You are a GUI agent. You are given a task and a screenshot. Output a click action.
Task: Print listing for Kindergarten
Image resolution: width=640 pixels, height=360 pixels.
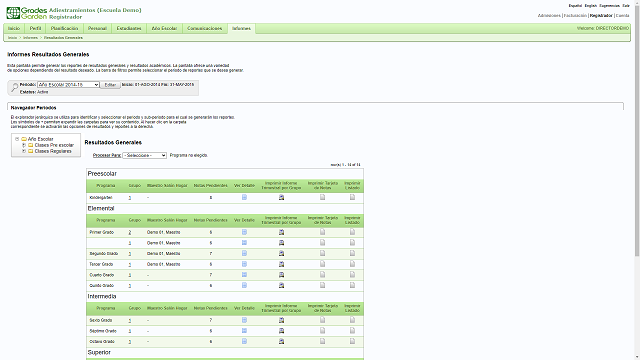352,198
